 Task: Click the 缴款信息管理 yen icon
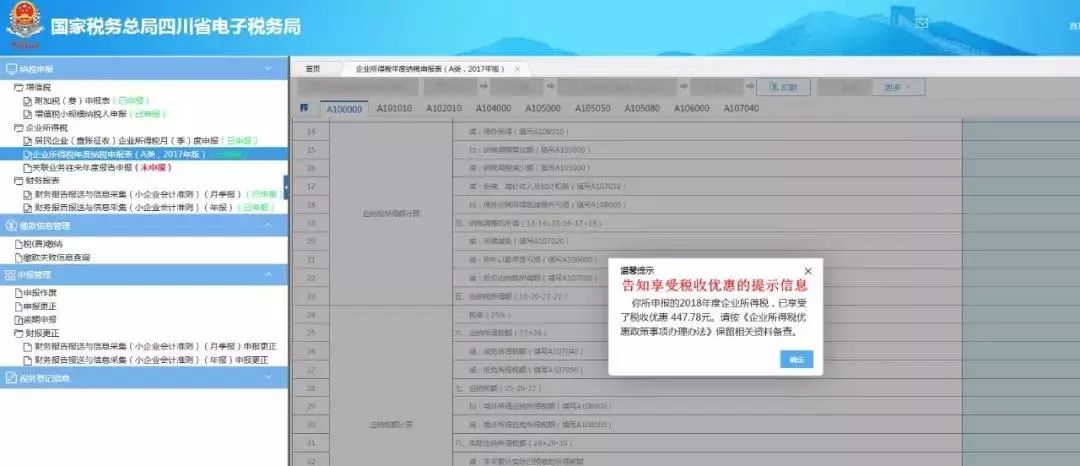pyautogui.click(x=10, y=225)
